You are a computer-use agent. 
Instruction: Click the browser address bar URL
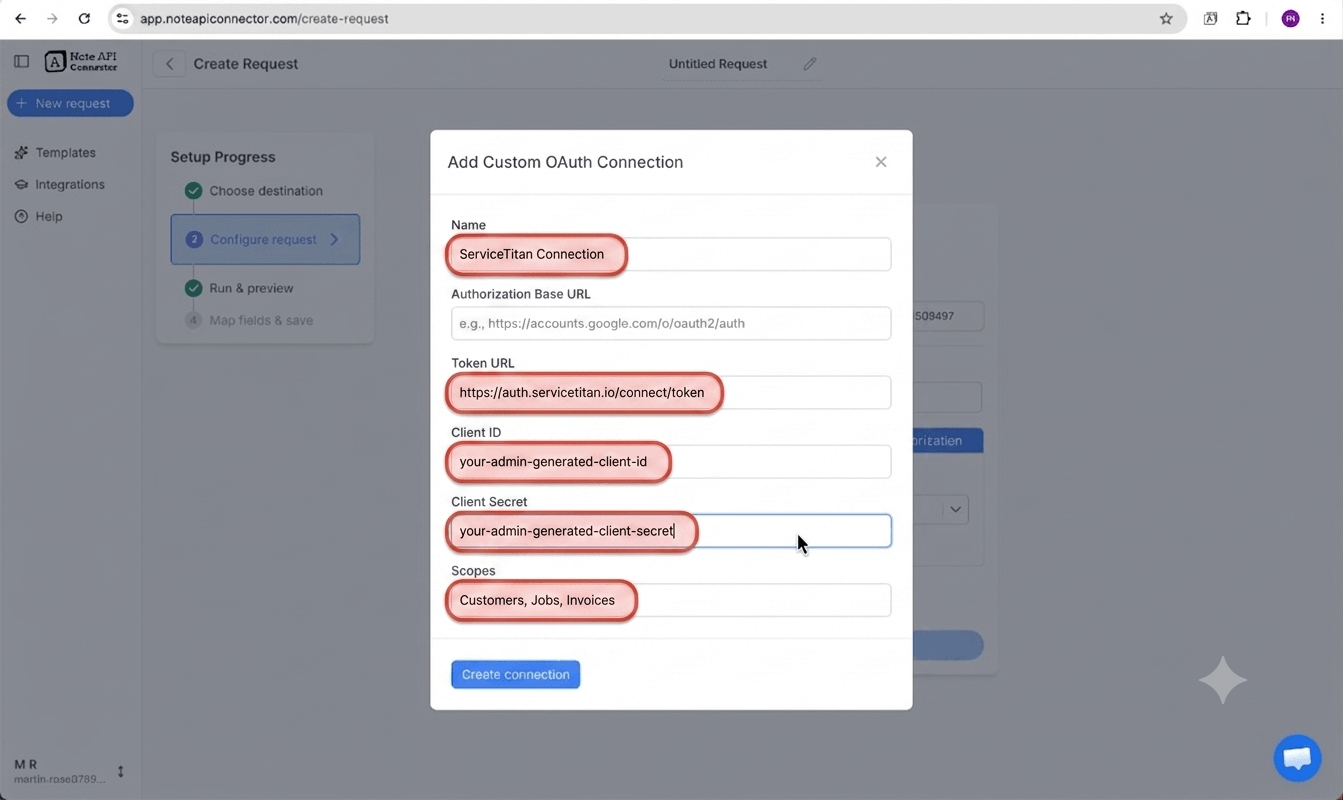(x=264, y=19)
